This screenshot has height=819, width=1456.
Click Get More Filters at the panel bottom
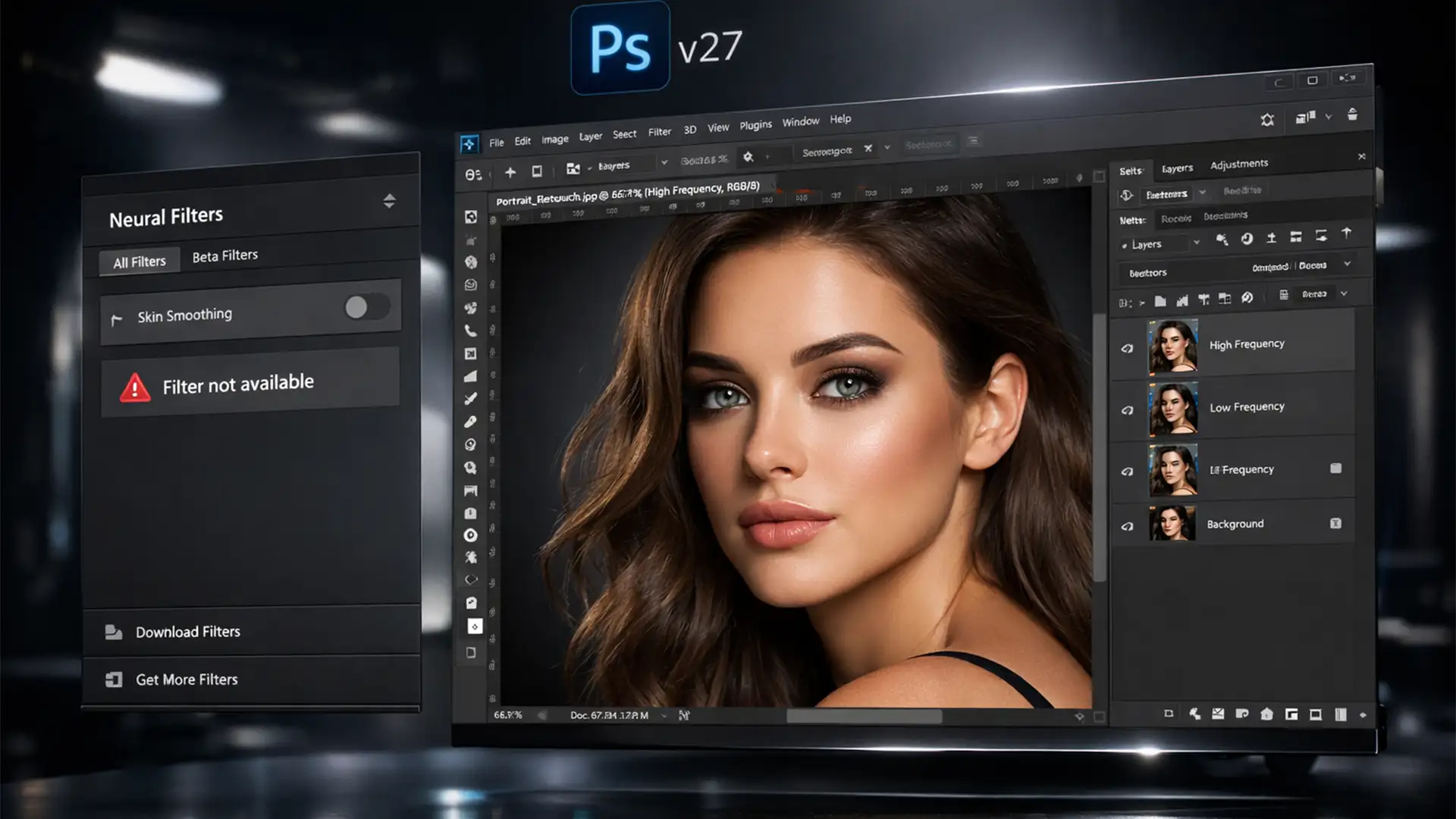[186, 679]
